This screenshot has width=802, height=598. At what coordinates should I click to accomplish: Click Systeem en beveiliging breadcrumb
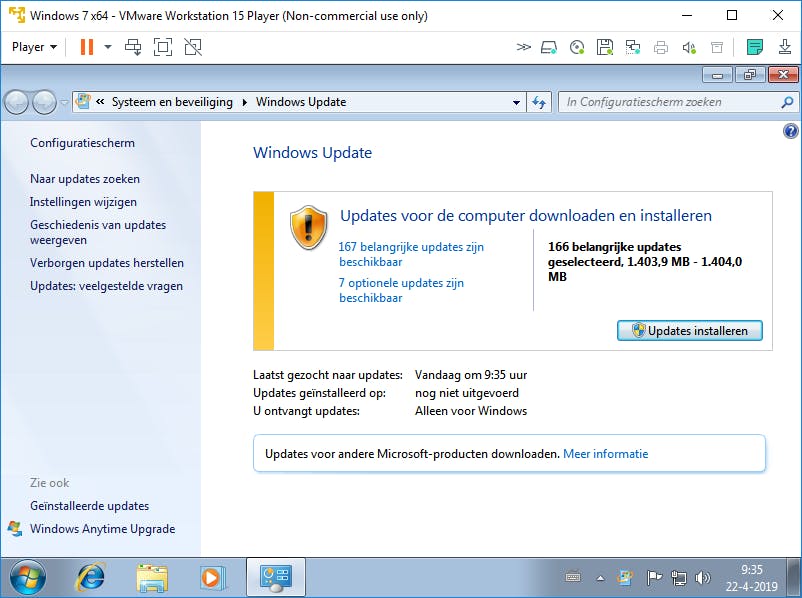pos(172,102)
